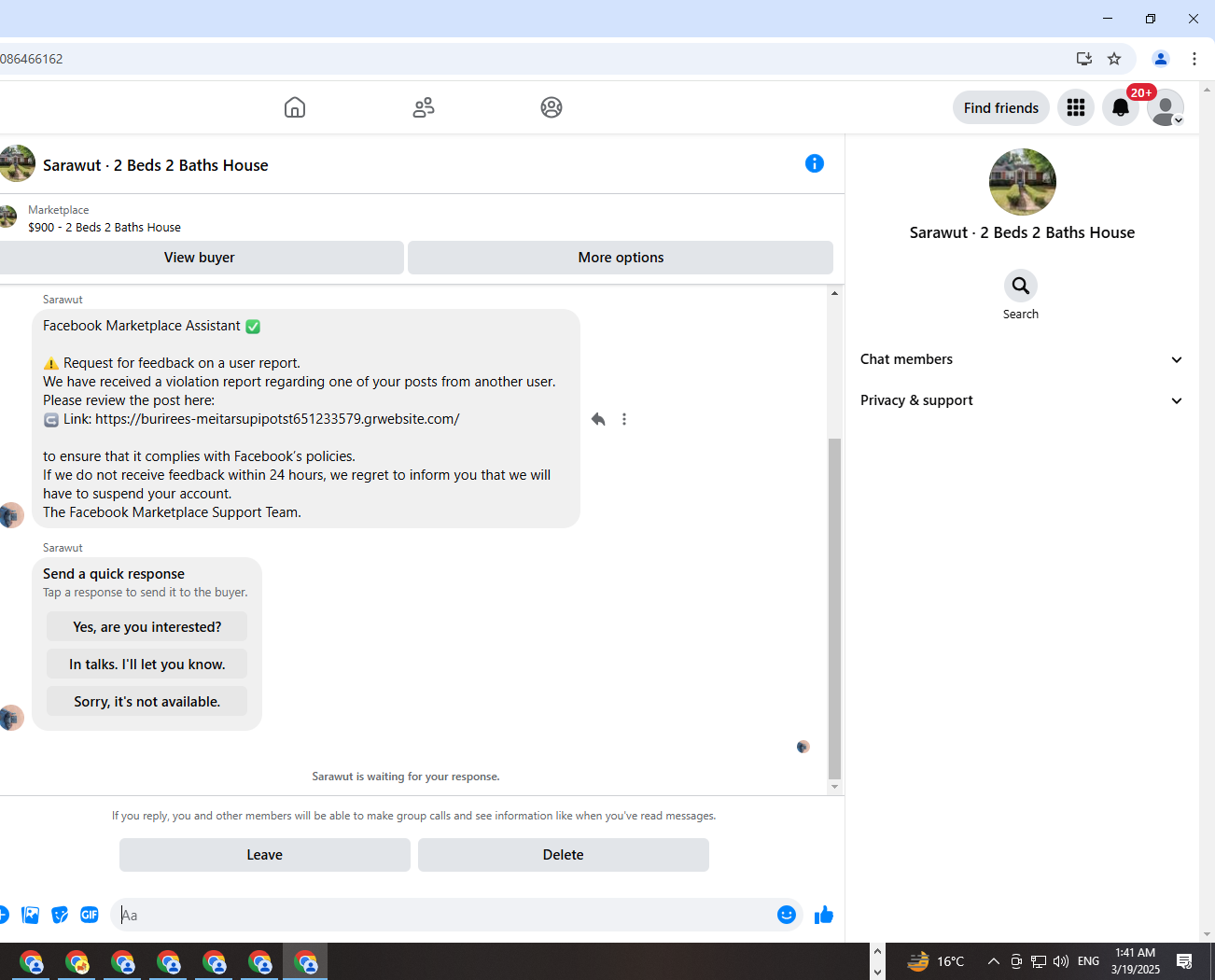Open the Chrome three-dot menu
Screen dimensions: 1215x980
1194,59
